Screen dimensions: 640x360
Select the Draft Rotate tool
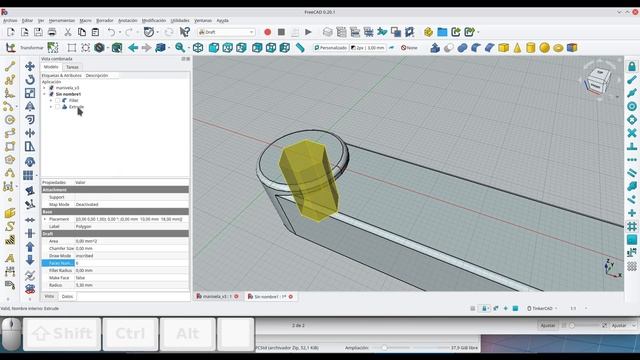30,80
